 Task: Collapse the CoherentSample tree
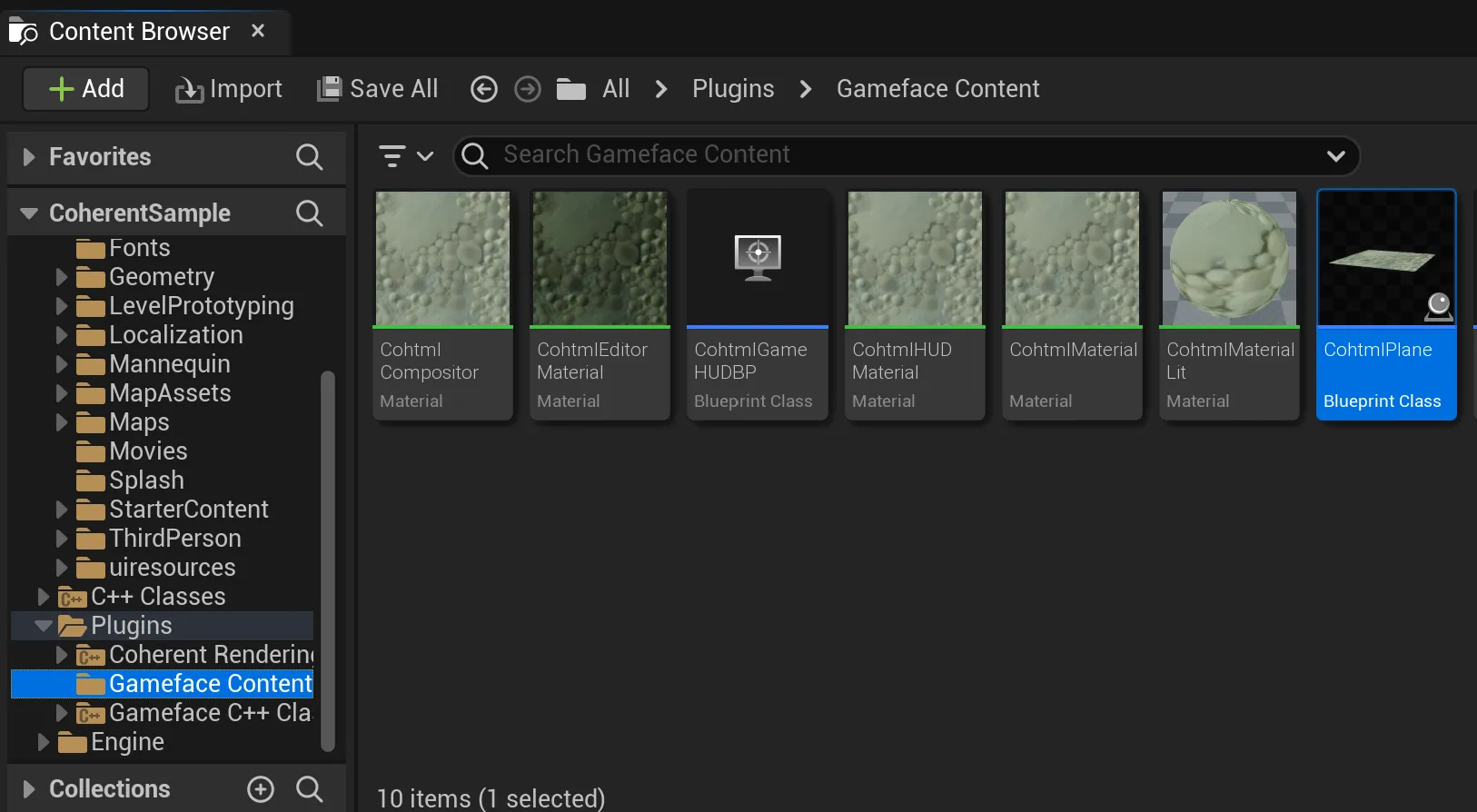(29, 213)
